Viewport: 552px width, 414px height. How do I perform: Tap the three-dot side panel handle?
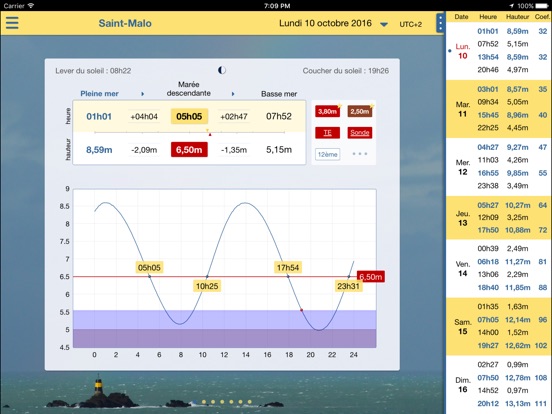click(440, 23)
